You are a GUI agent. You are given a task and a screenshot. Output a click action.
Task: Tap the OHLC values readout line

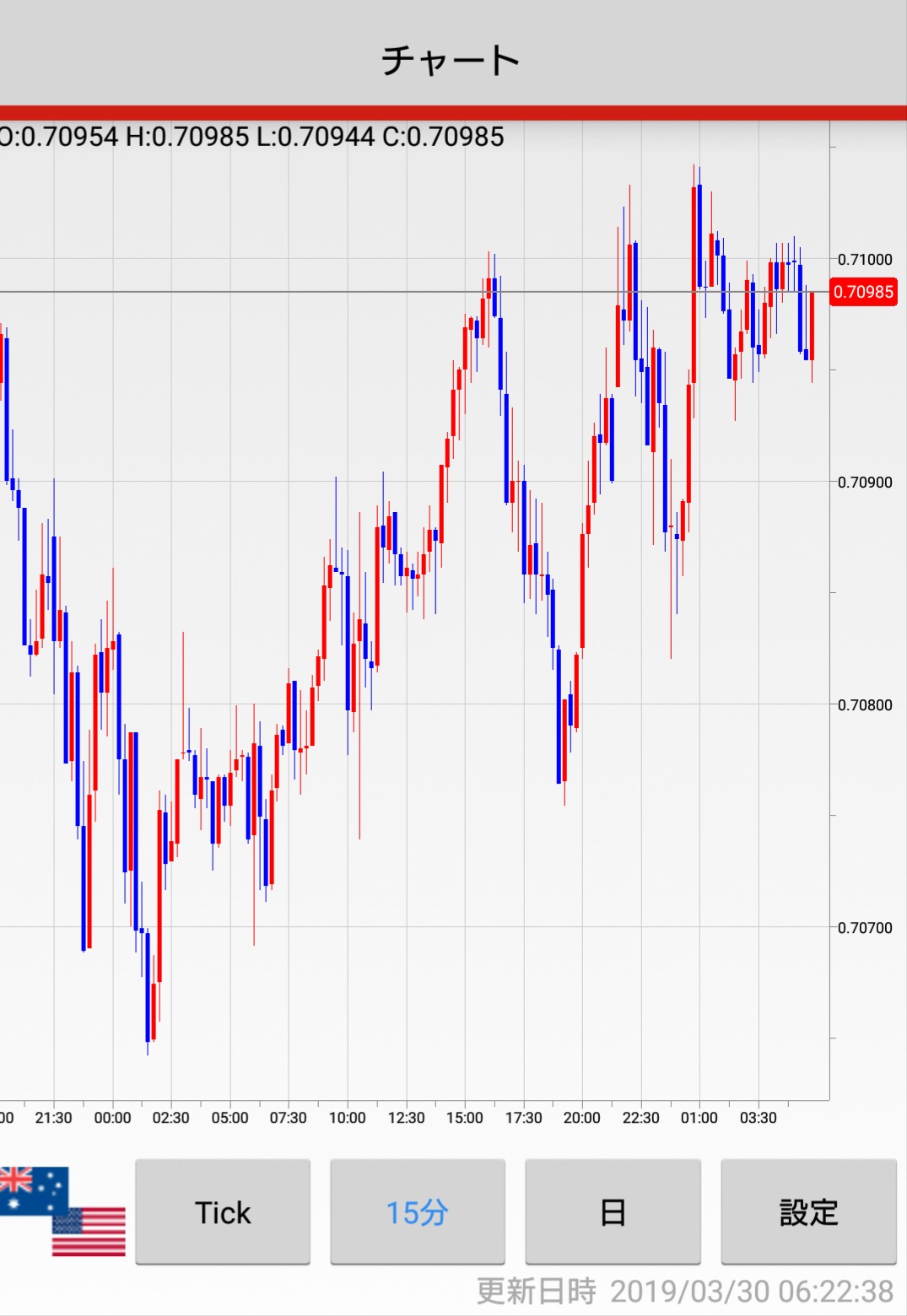point(251,137)
